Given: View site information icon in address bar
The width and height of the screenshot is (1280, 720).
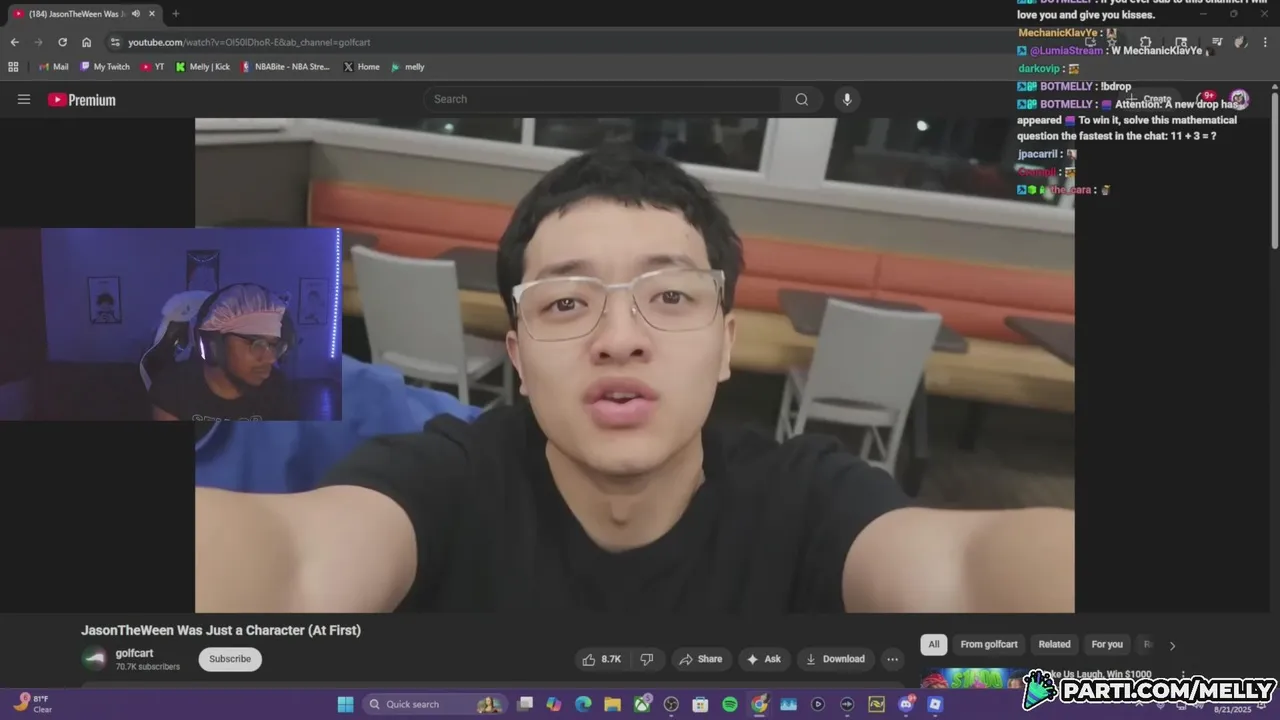Looking at the screenshot, I should pos(115,42).
